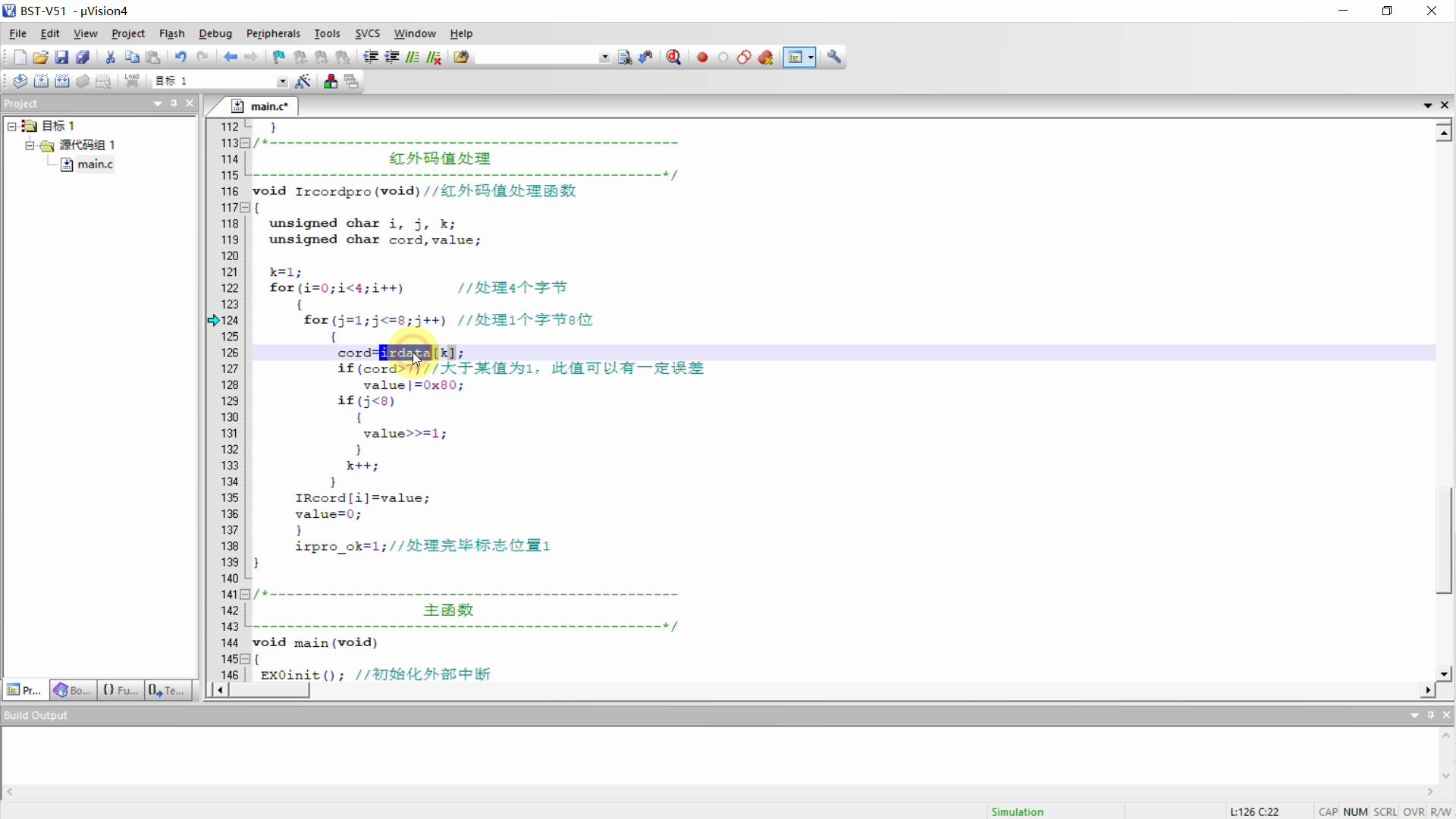Unindent selected lines icon
This screenshot has height=819, width=1456.
[392, 58]
